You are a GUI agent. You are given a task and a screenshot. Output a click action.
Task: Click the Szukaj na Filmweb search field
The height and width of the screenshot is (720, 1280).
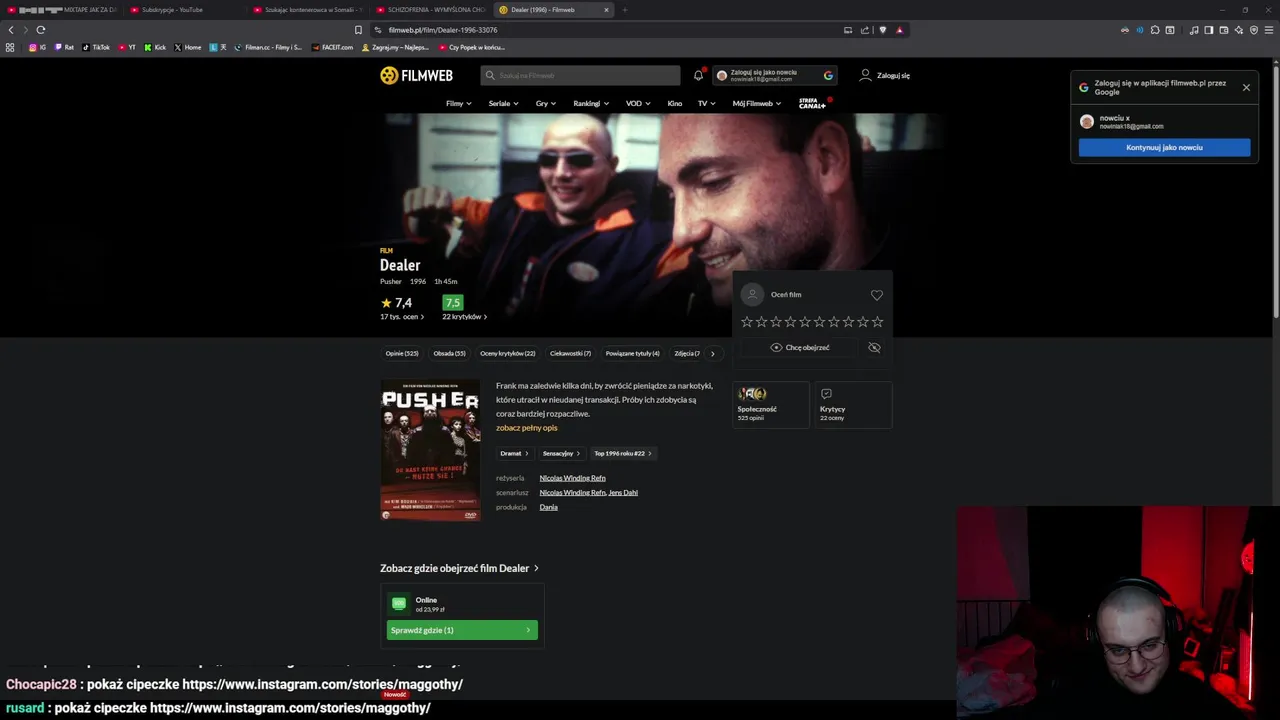[580, 75]
